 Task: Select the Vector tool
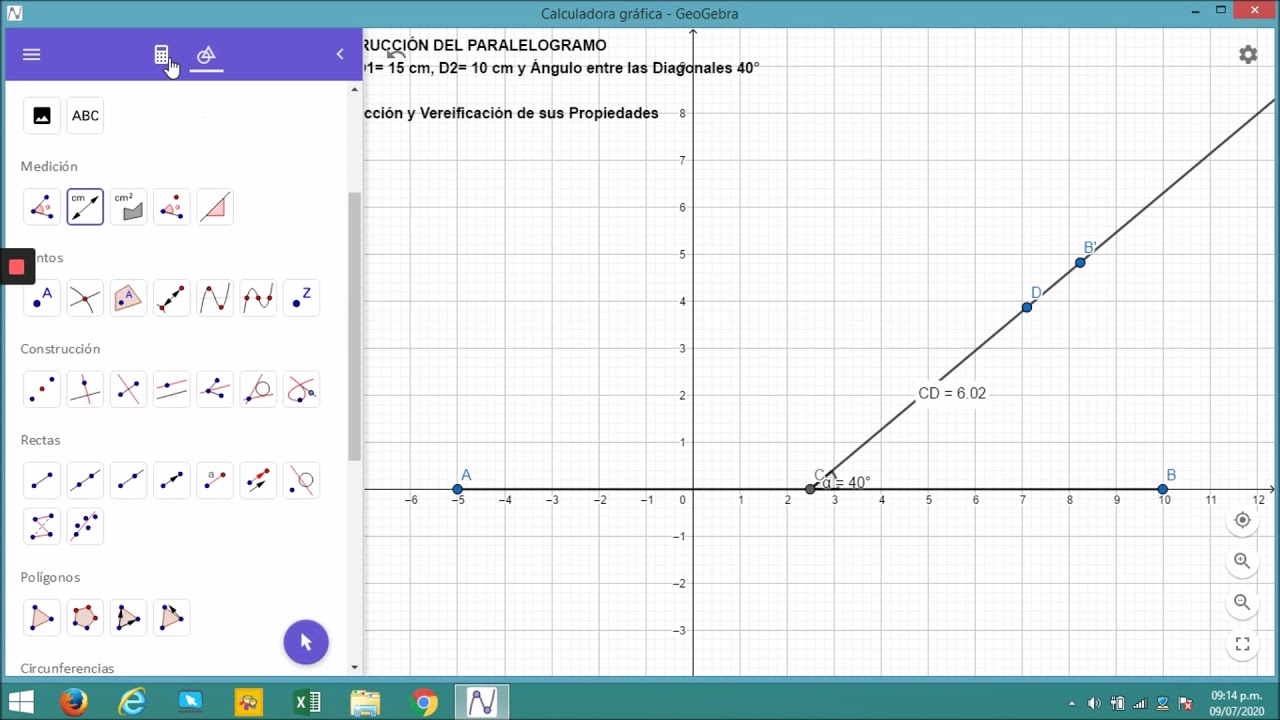[x=171, y=481]
